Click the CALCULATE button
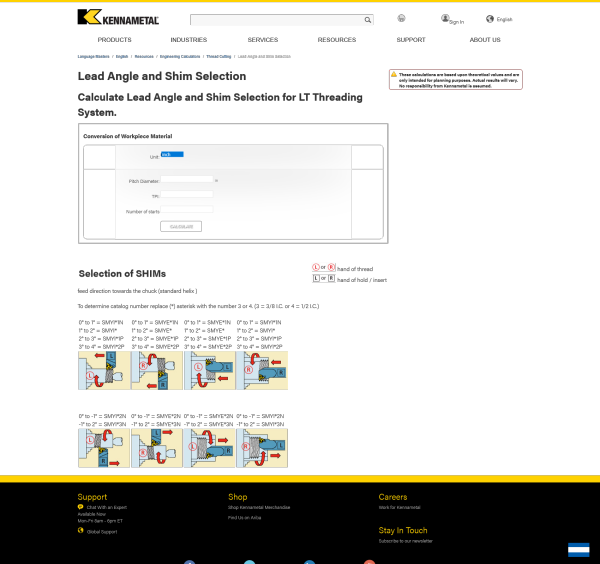The image size is (600, 564). point(181,227)
